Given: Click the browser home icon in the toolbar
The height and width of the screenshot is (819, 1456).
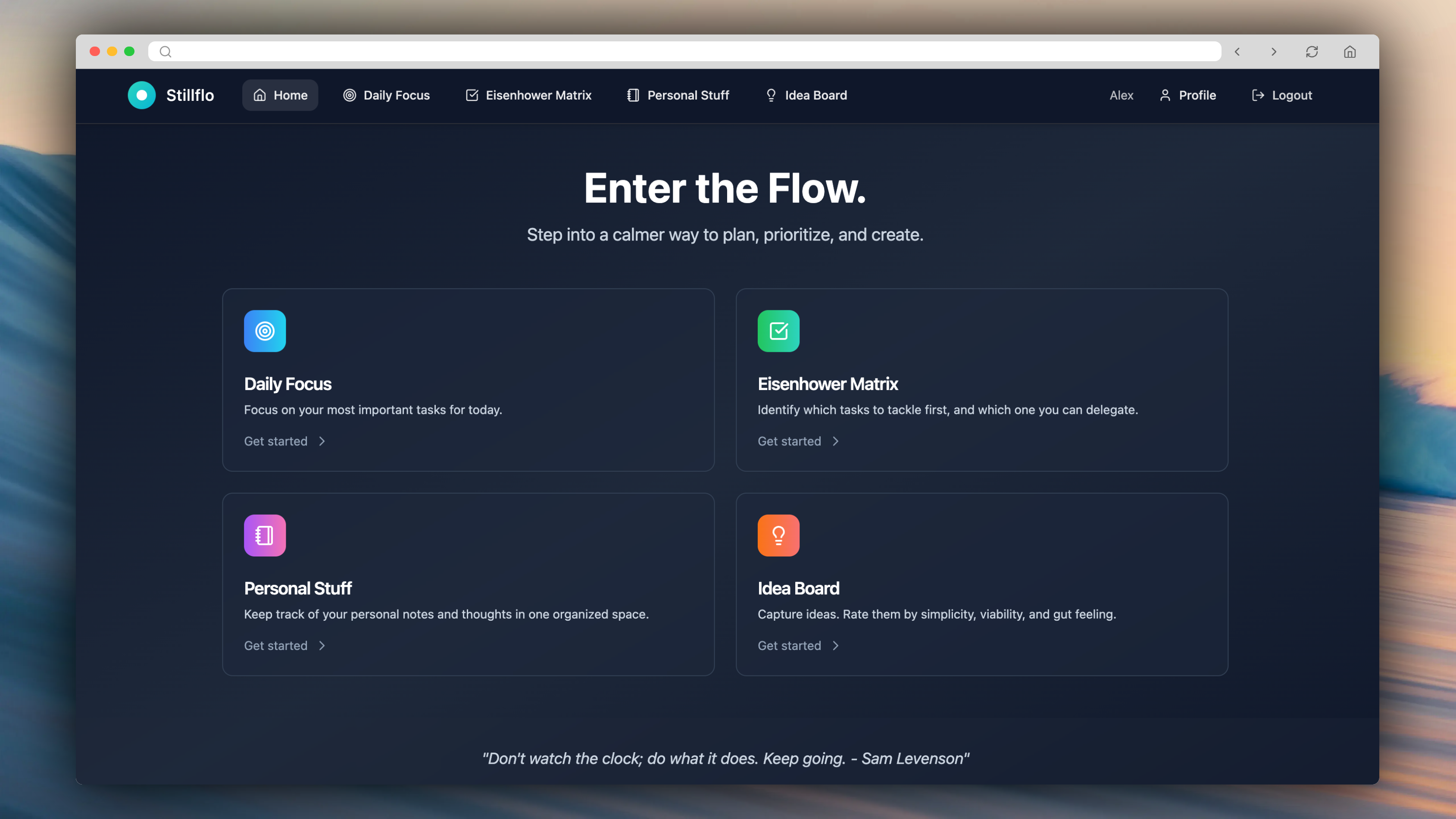Looking at the screenshot, I should point(1350,51).
